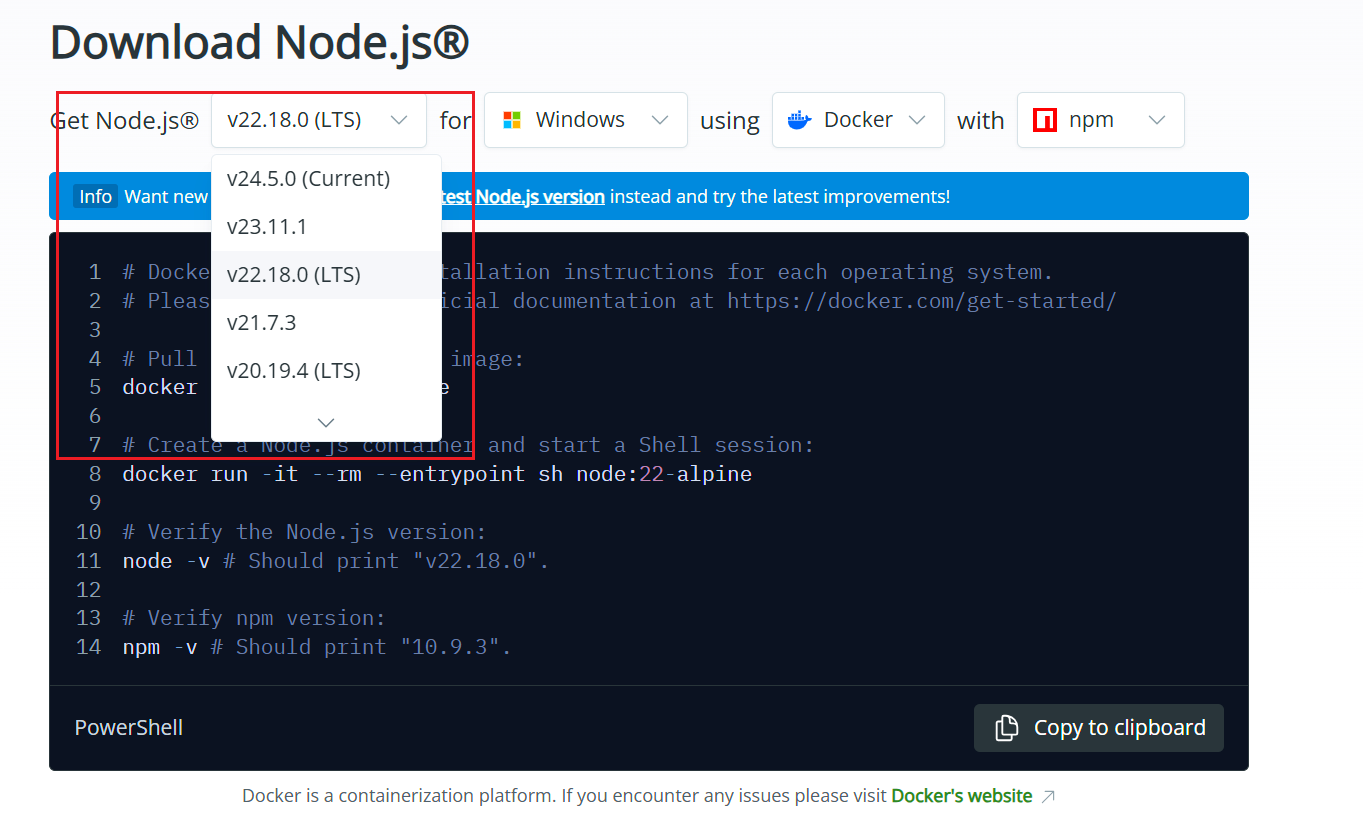Click the docker.com/get-started URL comment line

(619, 301)
